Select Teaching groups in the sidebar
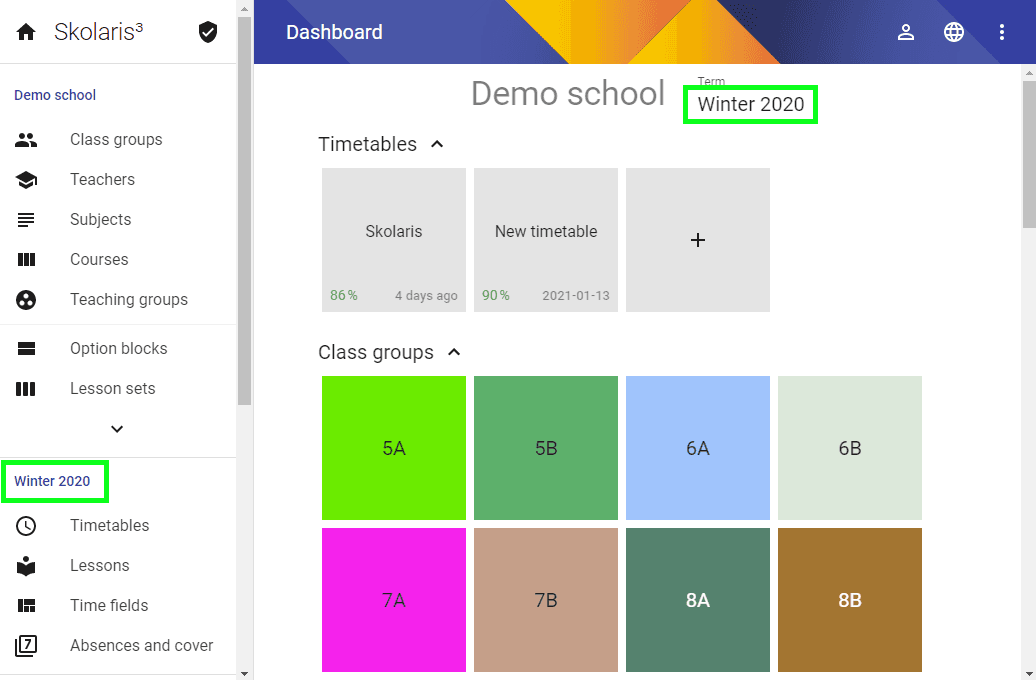Viewport: 1036px width, 680px height. pos(129,299)
